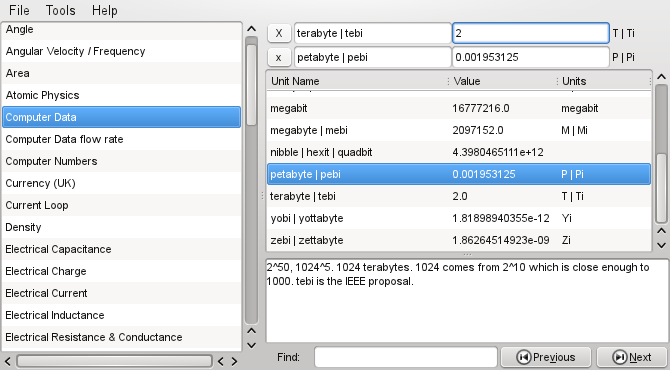Image resolution: width=670 pixels, height=370 pixels.
Task: Select the zebi | zettabyte row
Action: (459, 241)
